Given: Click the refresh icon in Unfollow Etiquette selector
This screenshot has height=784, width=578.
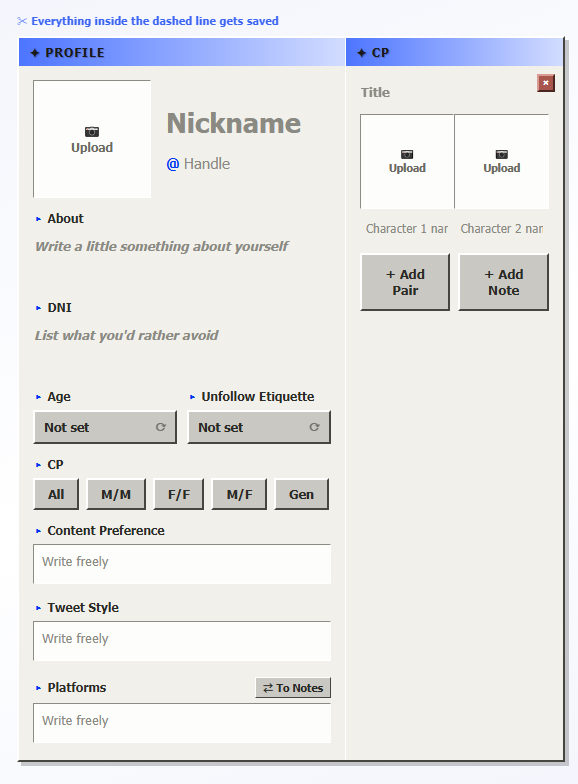Looking at the screenshot, I should [314, 427].
